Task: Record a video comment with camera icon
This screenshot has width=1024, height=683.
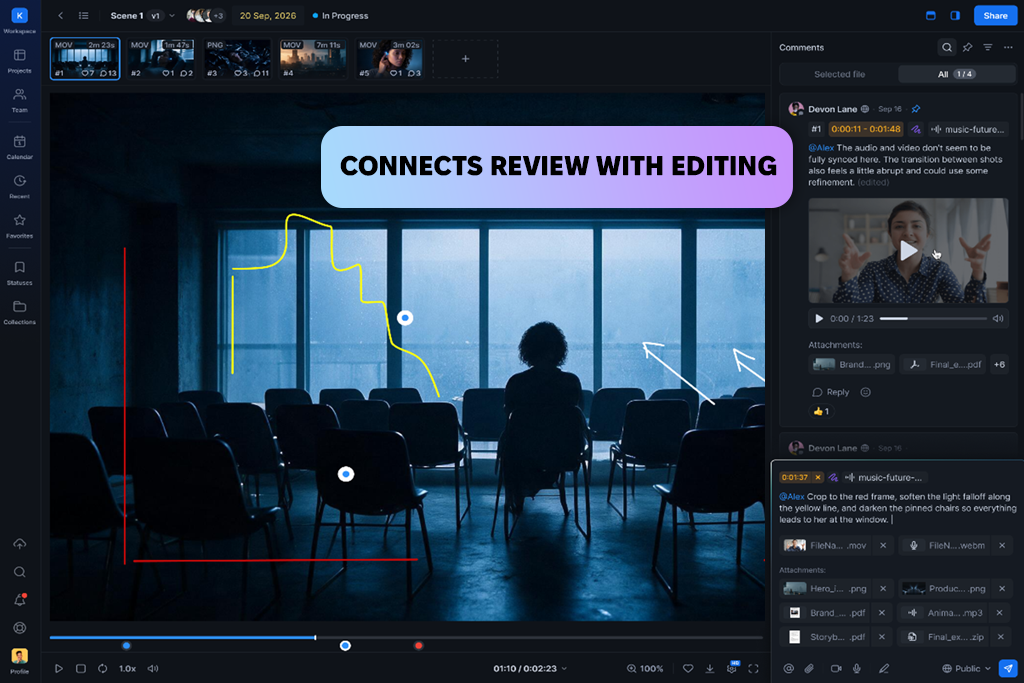Action: point(835,668)
